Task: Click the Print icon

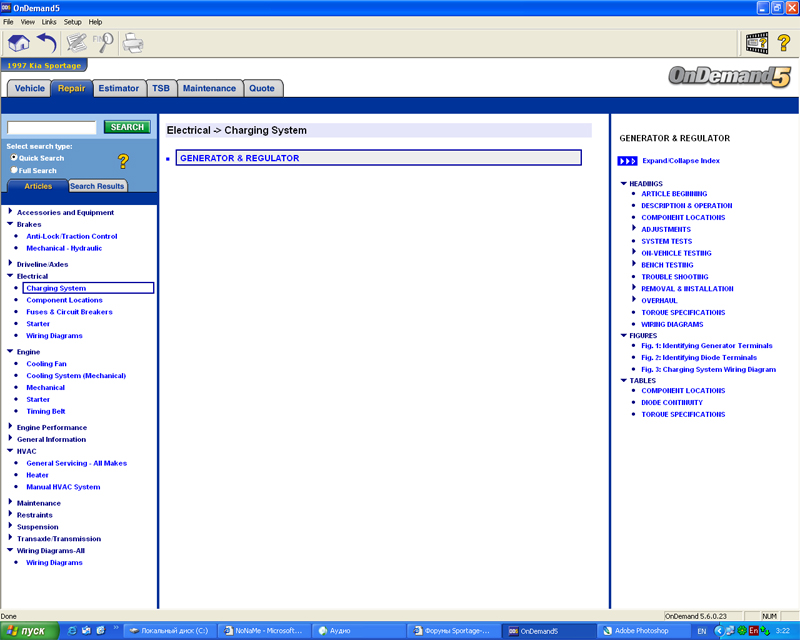Action: (132, 42)
